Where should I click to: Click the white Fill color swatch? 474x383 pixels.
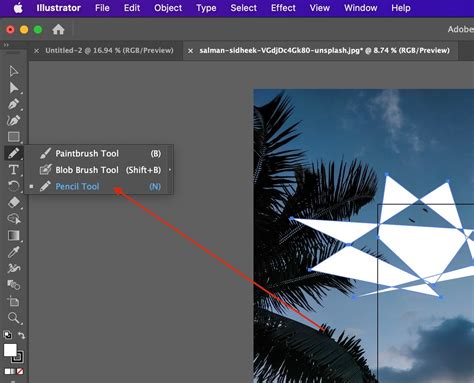10,350
